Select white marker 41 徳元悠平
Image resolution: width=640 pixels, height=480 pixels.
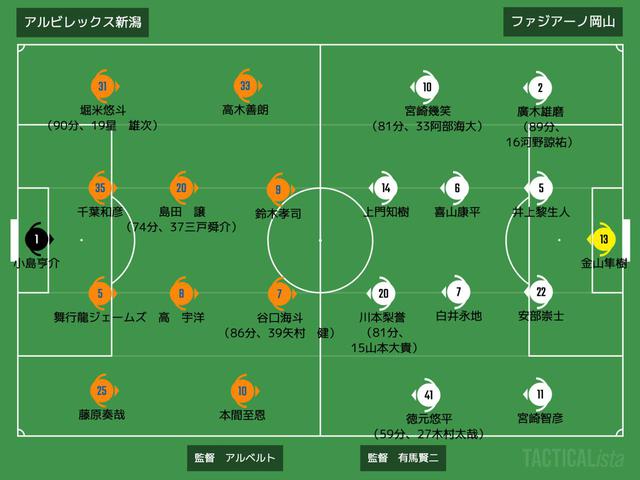[x=427, y=395]
